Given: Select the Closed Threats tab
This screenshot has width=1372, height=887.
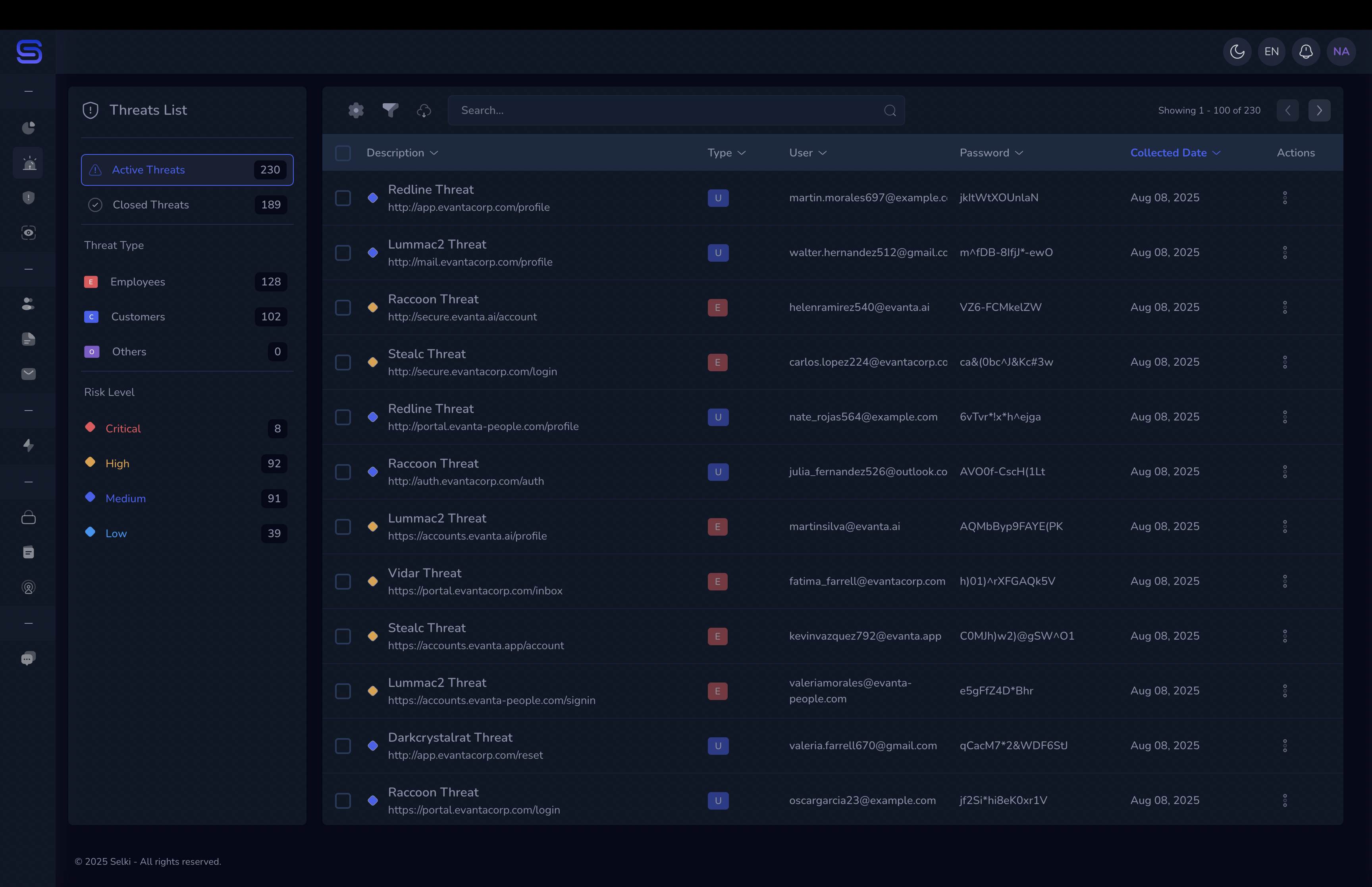Looking at the screenshot, I should click(187, 204).
